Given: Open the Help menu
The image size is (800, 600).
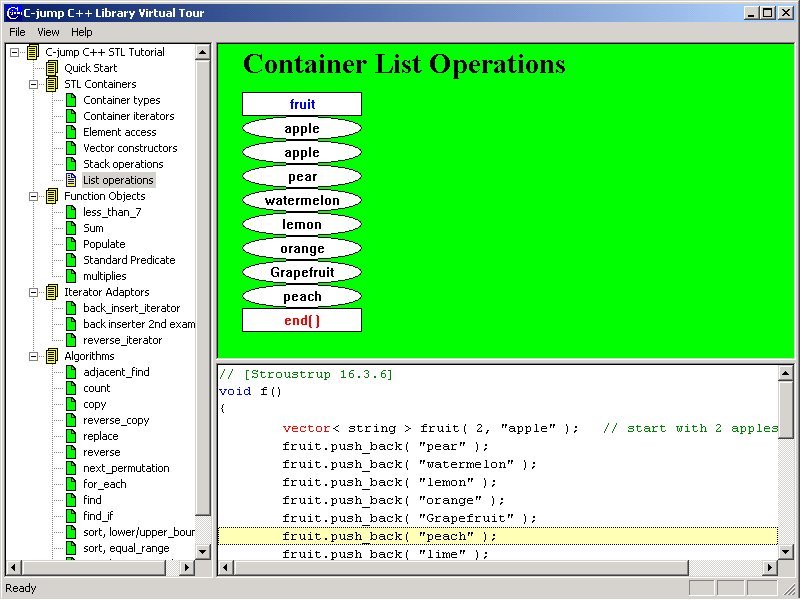Looking at the screenshot, I should pyautogui.click(x=82, y=32).
